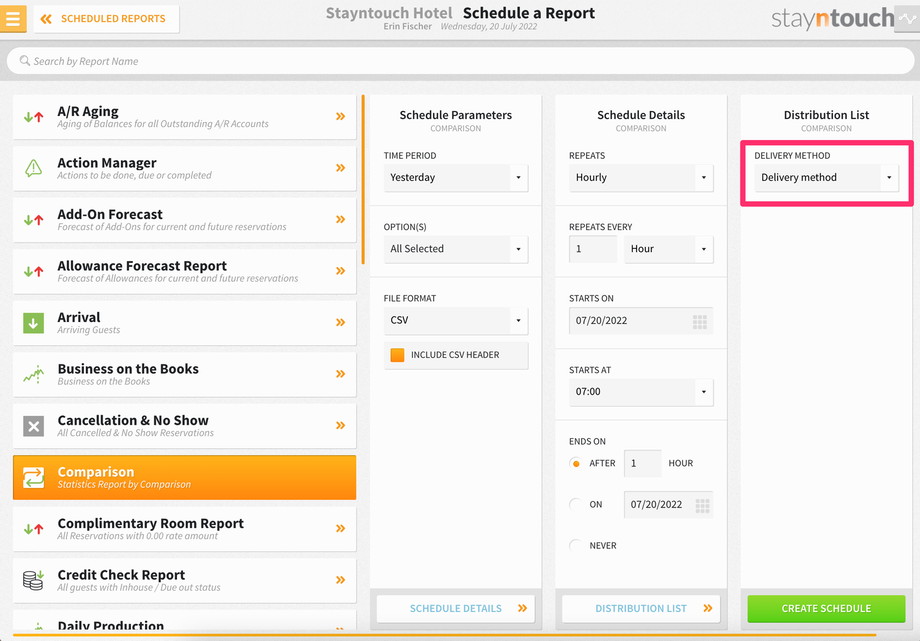
Task: Click the A/R Aging report arrows icon
Action: pyautogui.click(x=33, y=117)
